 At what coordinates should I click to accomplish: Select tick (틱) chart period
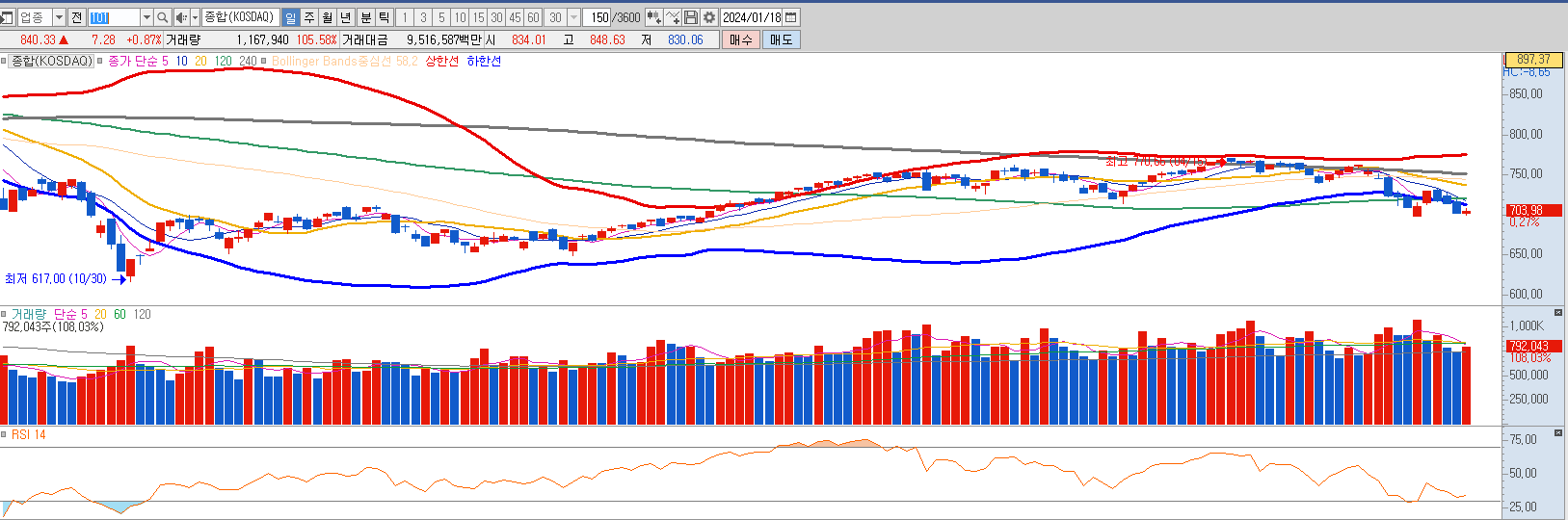[385, 17]
